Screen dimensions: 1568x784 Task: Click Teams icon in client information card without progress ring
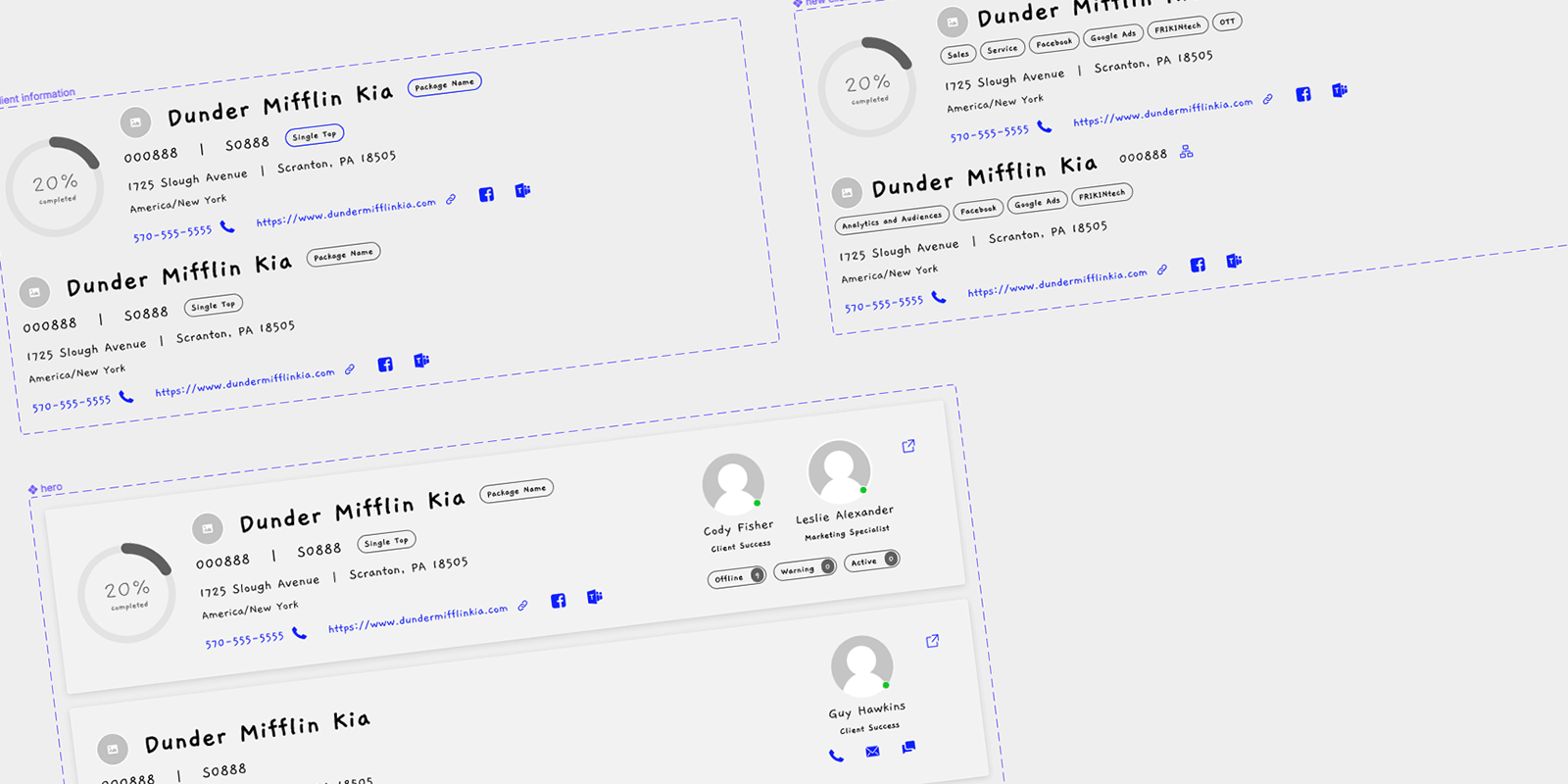tap(421, 361)
